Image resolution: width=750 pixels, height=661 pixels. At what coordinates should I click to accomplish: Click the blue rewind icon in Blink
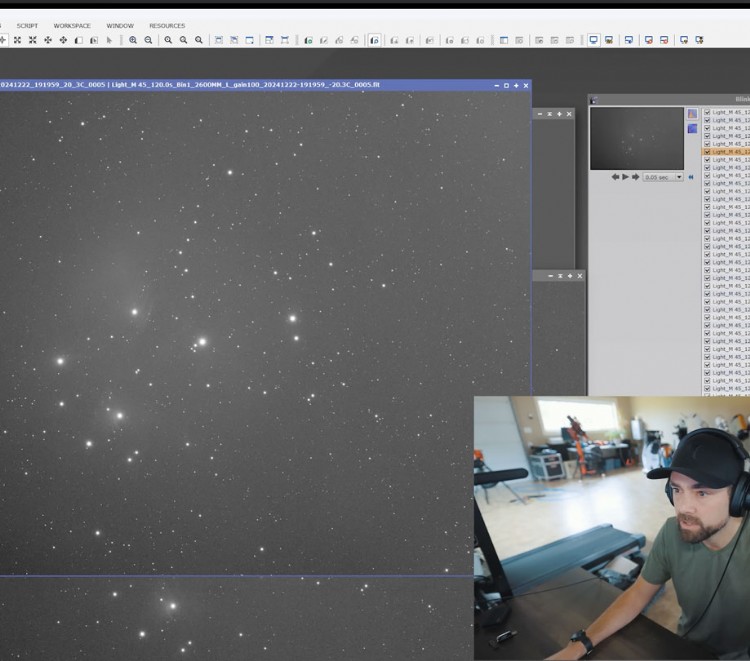[691, 177]
